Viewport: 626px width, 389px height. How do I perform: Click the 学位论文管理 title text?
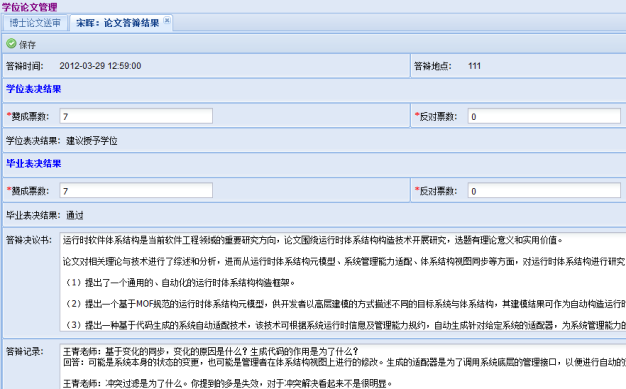(30, 7)
